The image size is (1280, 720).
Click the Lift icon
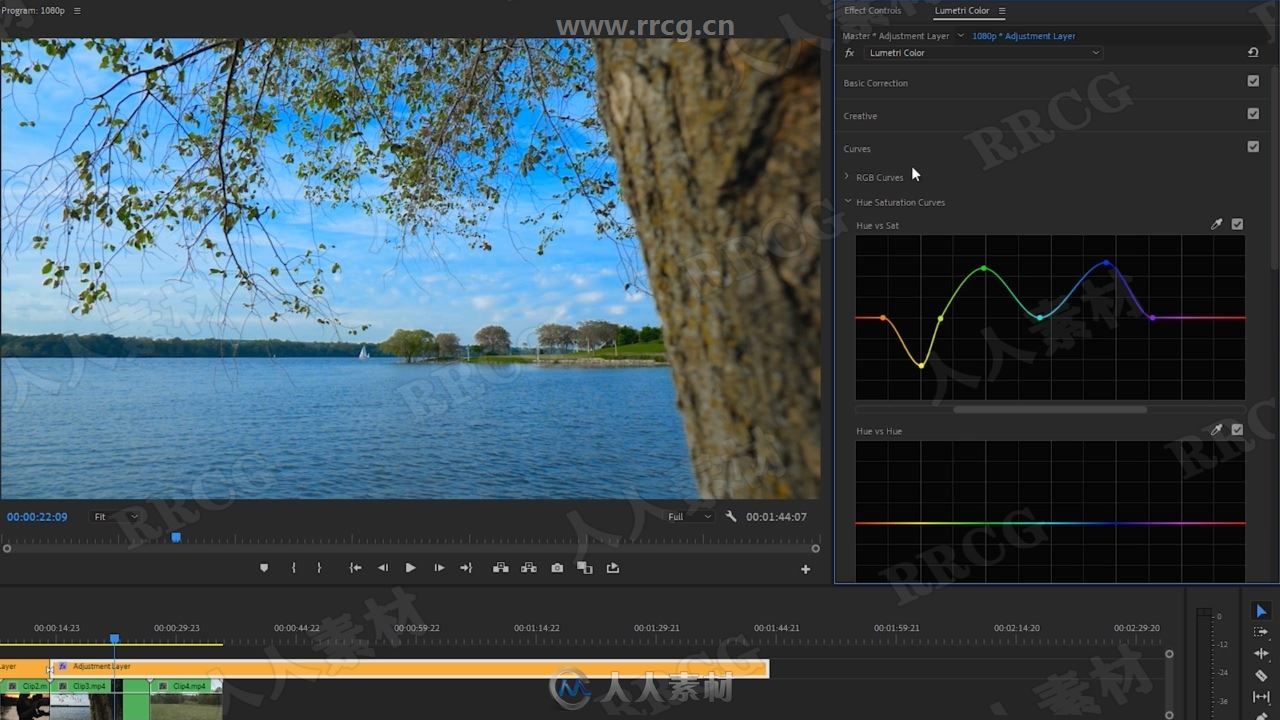(x=501, y=568)
